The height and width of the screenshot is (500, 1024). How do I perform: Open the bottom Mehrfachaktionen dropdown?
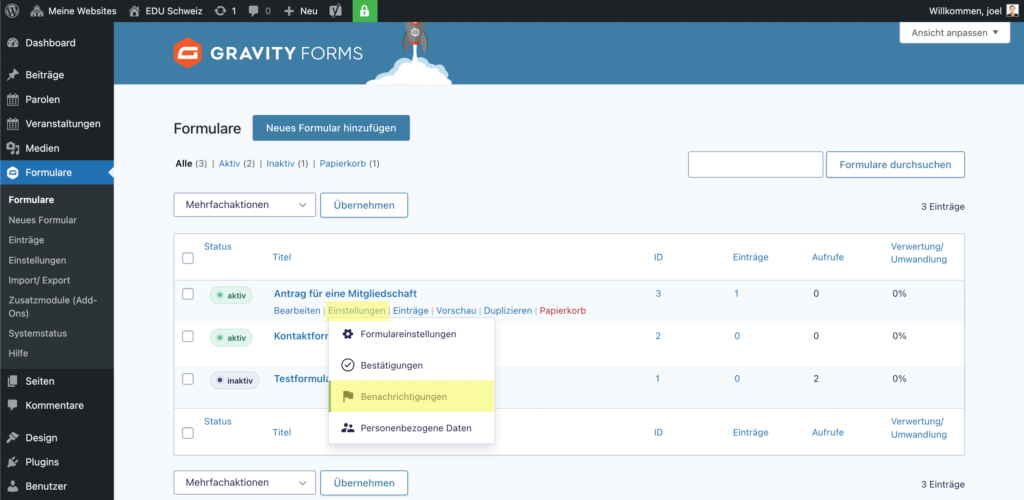click(244, 483)
